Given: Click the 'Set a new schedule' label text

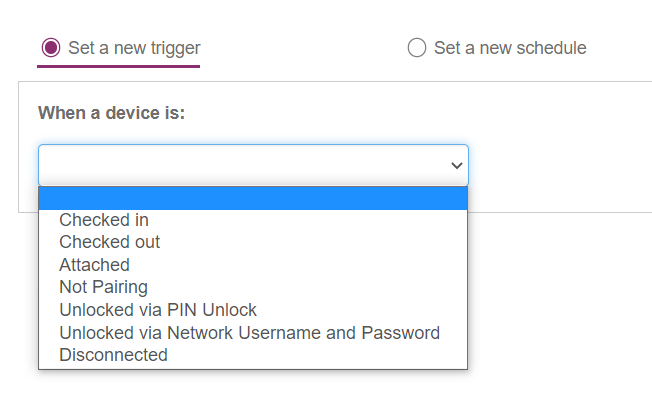Looking at the screenshot, I should (x=510, y=48).
